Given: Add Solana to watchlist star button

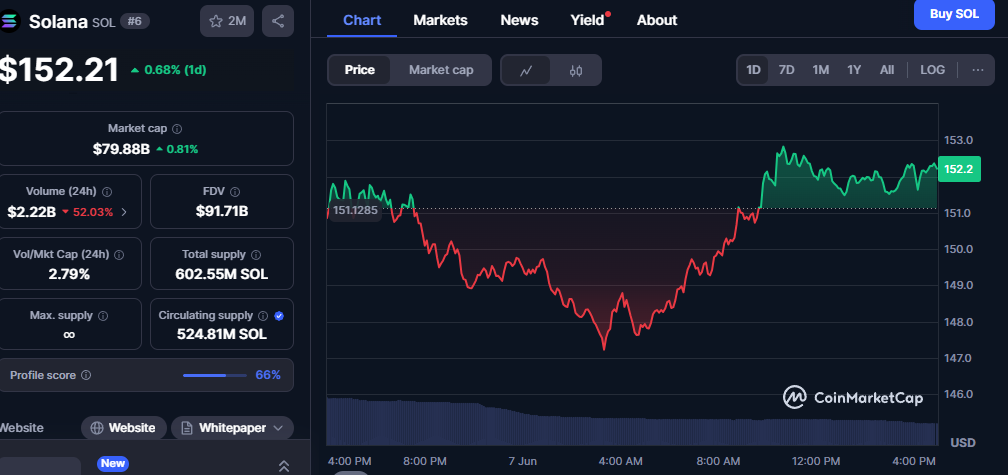Looking at the screenshot, I should (227, 21).
